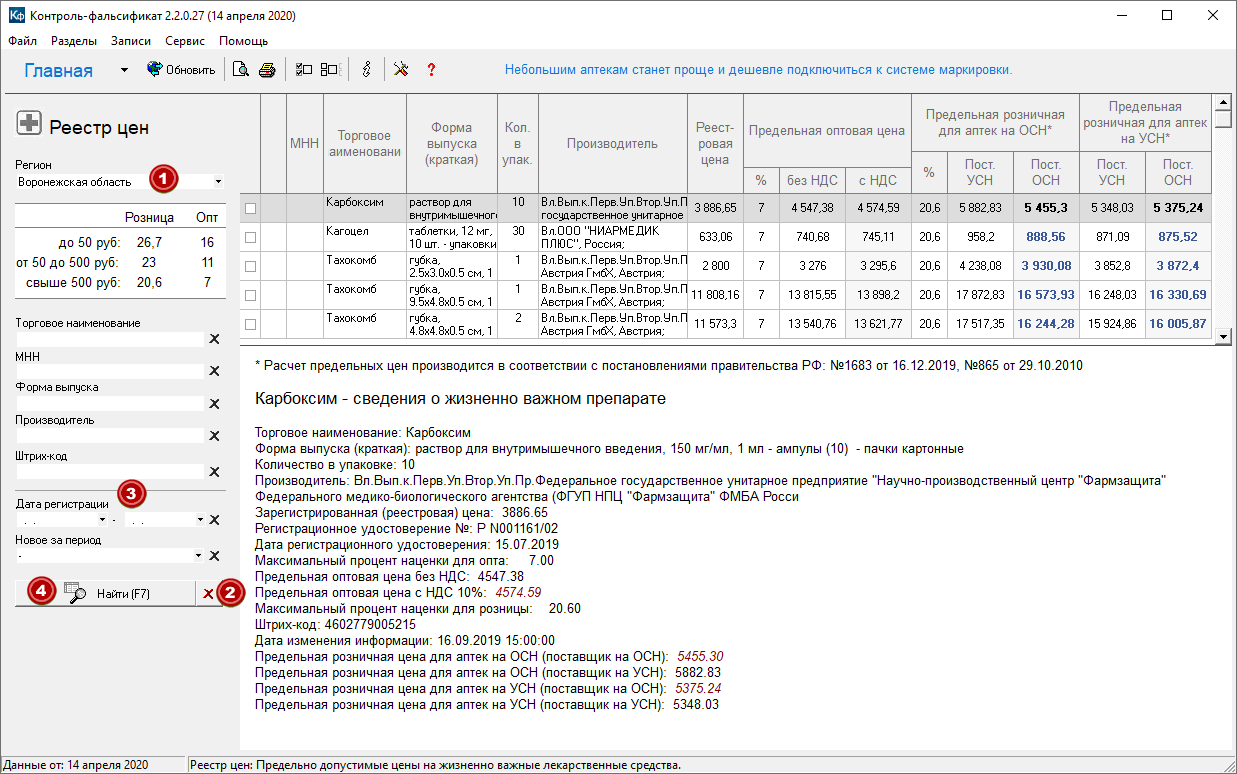Click the print preview icon in toolbar
The height and width of the screenshot is (774, 1237).
coord(240,69)
